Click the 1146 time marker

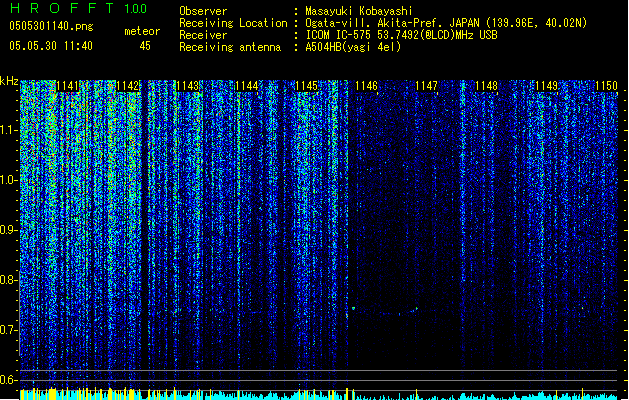(x=366, y=86)
